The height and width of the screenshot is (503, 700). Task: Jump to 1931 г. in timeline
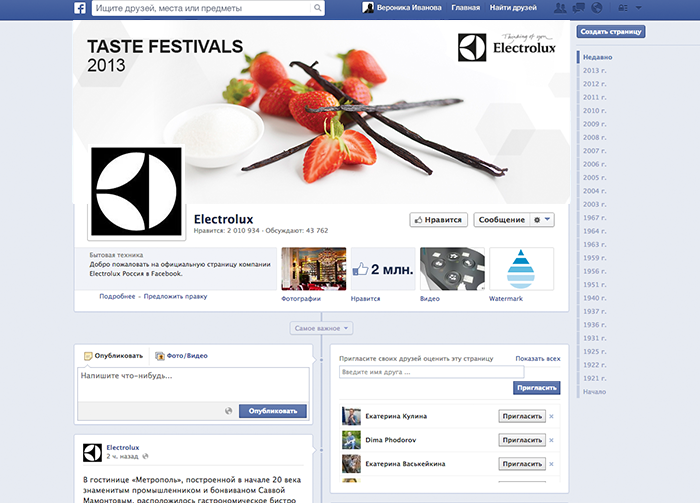(595, 338)
